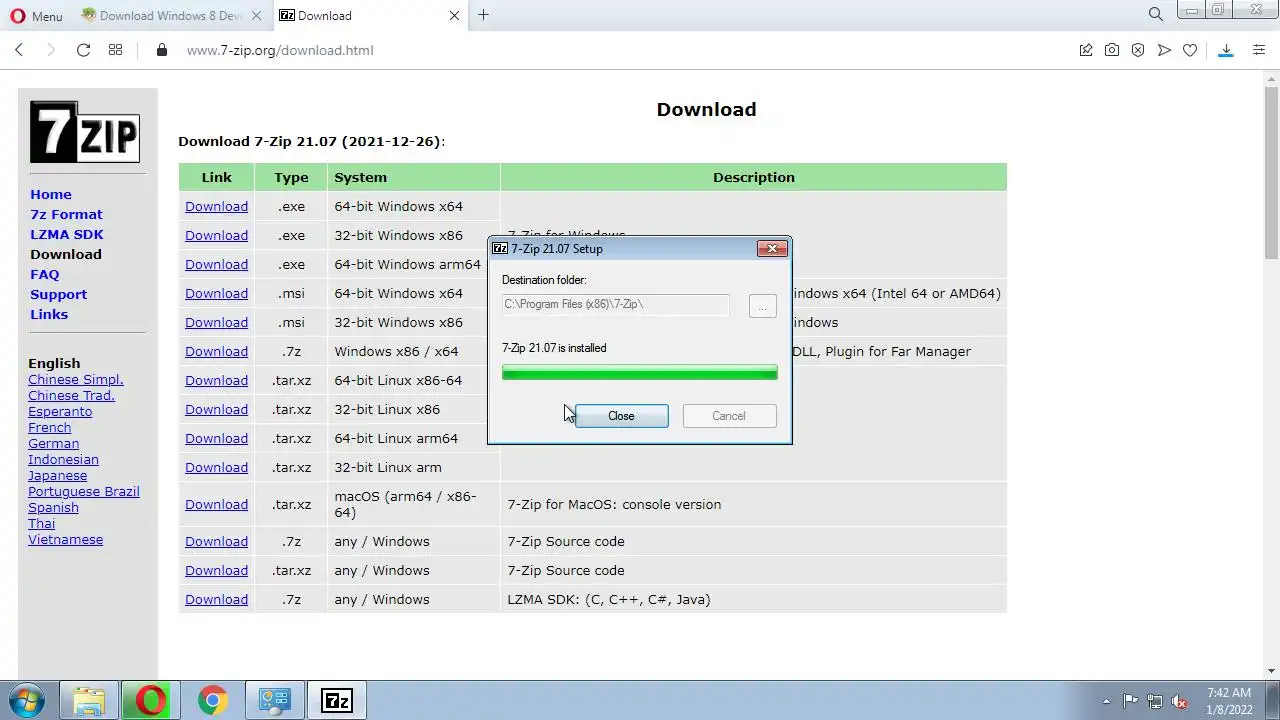
Task: Open the Support sidebar link
Action: click(x=58, y=294)
